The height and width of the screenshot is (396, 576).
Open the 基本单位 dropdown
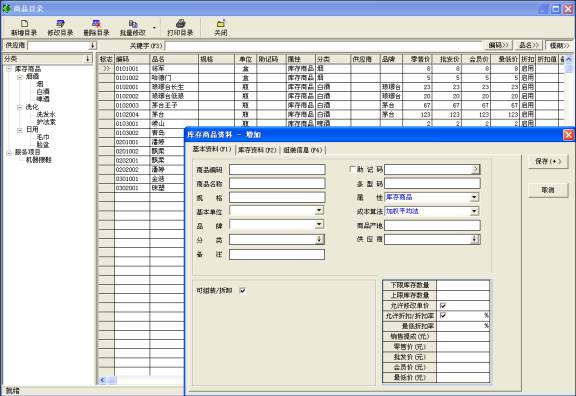[319, 210]
